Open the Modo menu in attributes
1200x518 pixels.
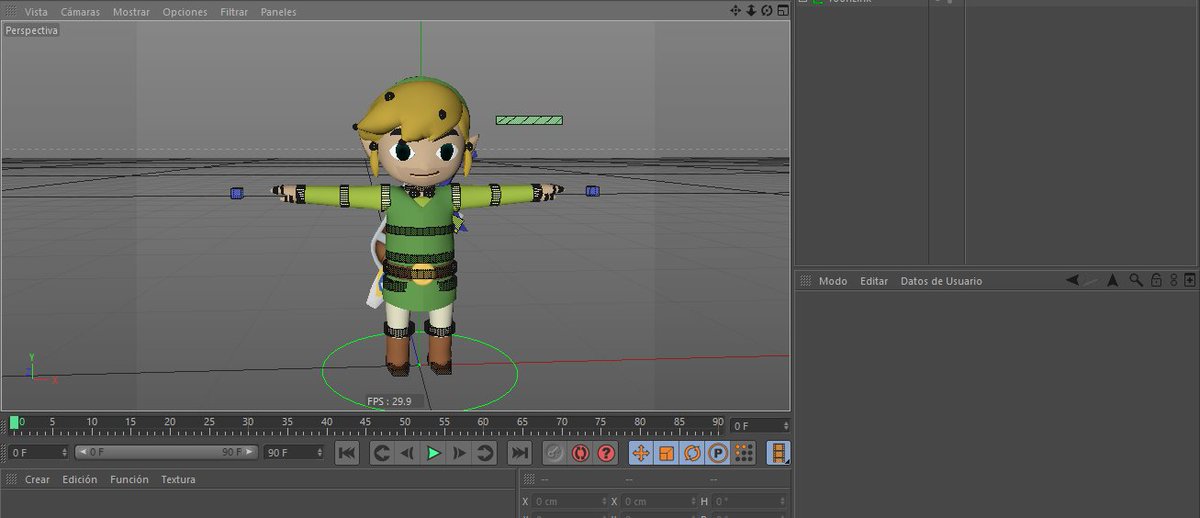click(x=833, y=281)
